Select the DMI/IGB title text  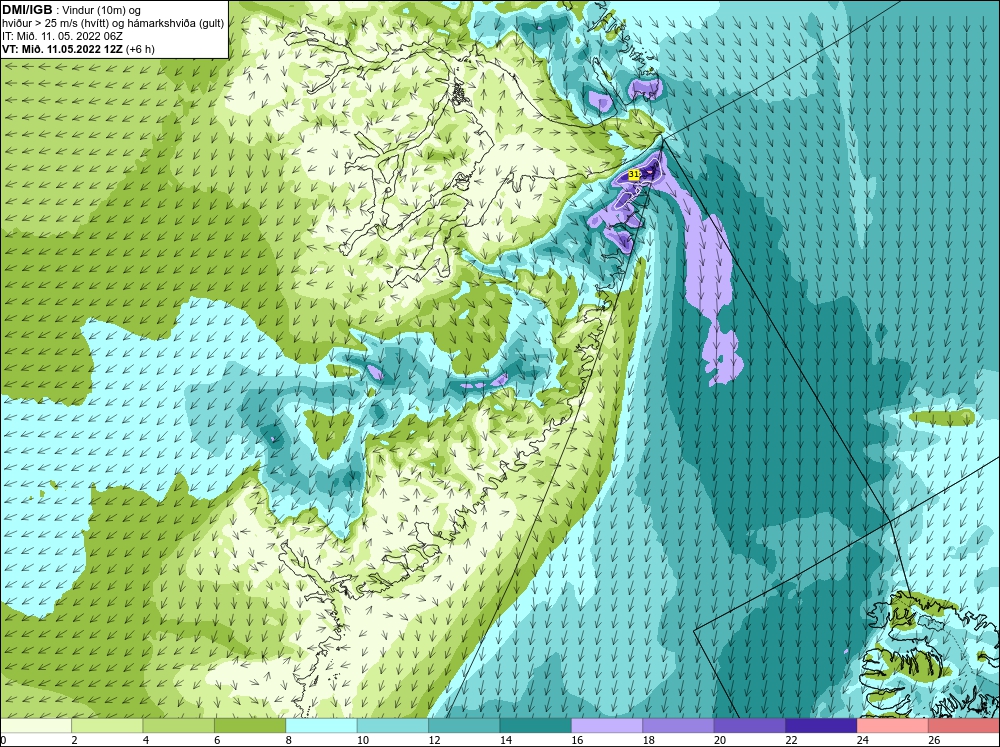click(27, 10)
